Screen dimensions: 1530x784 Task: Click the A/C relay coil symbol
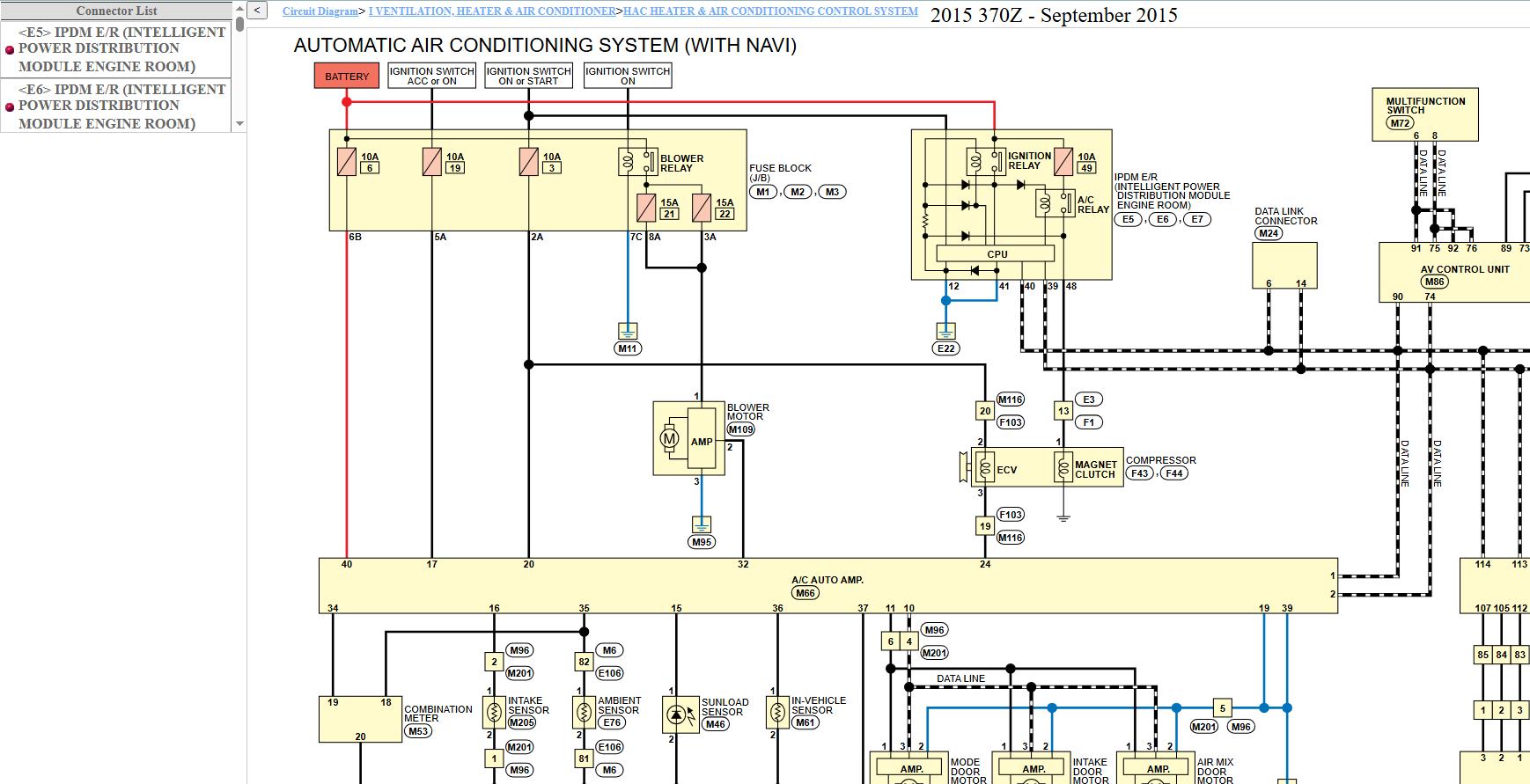click(x=1045, y=204)
